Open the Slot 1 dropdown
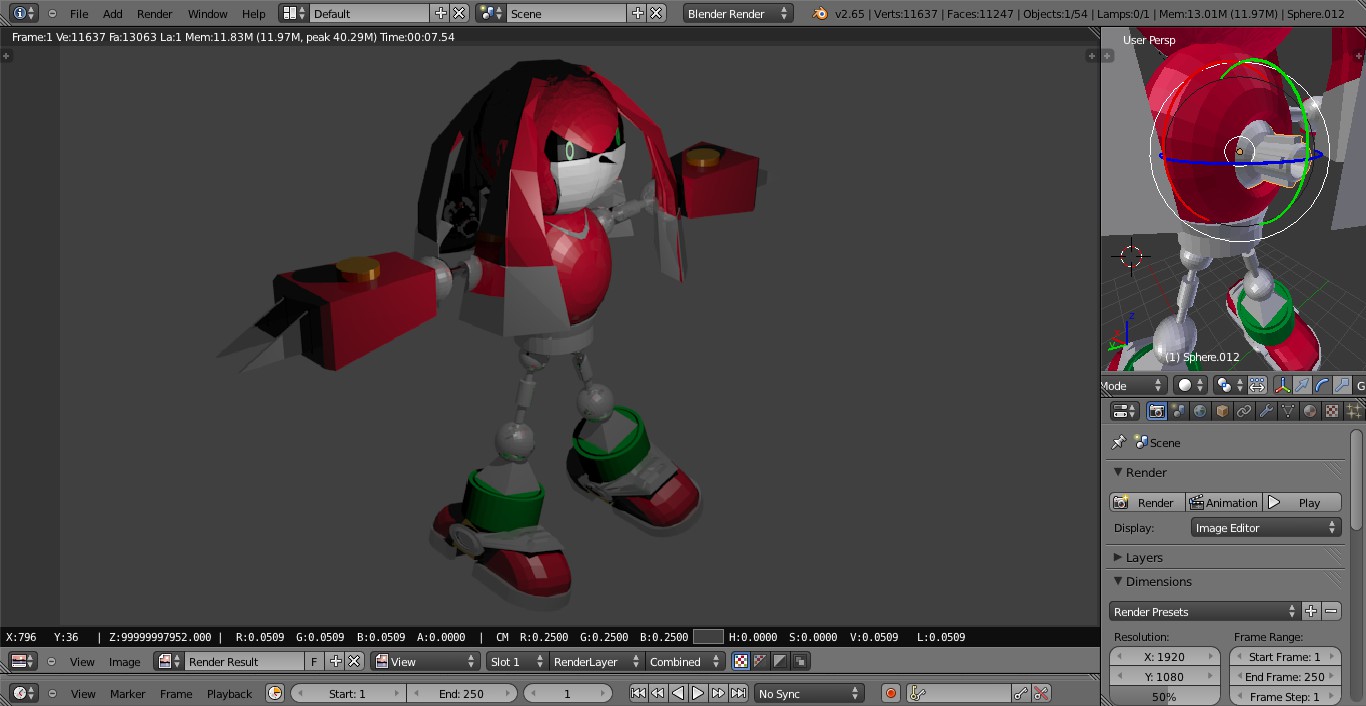1366x706 pixels. pyautogui.click(x=517, y=661)
